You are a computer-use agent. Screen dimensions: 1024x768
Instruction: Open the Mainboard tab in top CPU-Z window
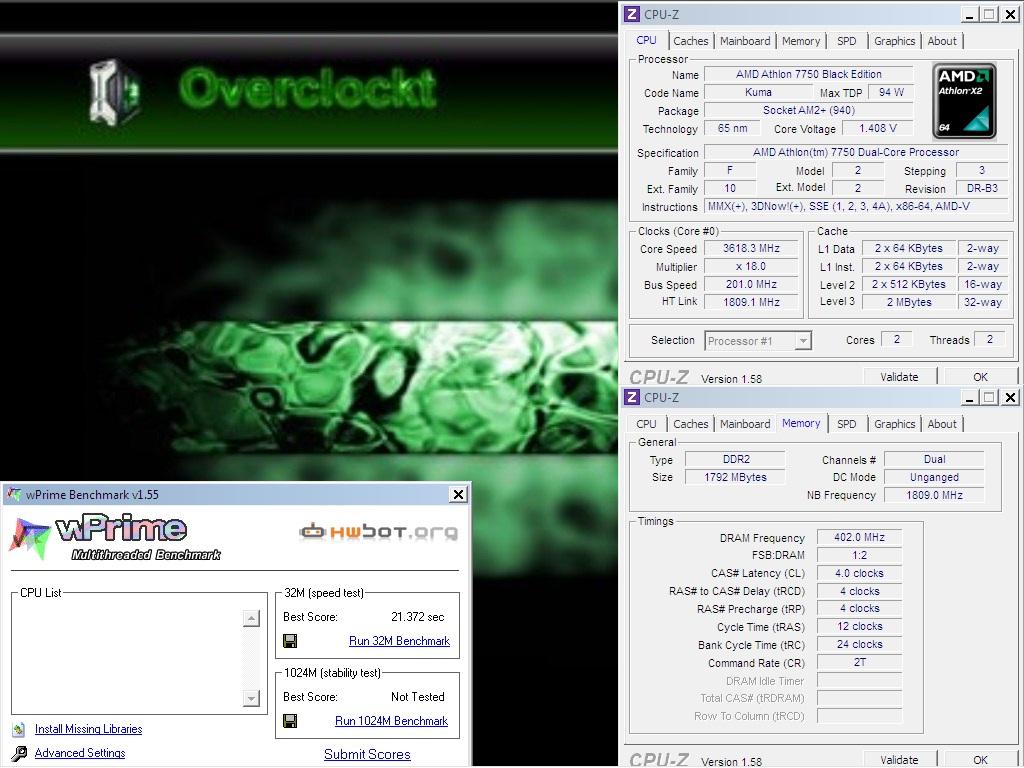pos(745,41)
